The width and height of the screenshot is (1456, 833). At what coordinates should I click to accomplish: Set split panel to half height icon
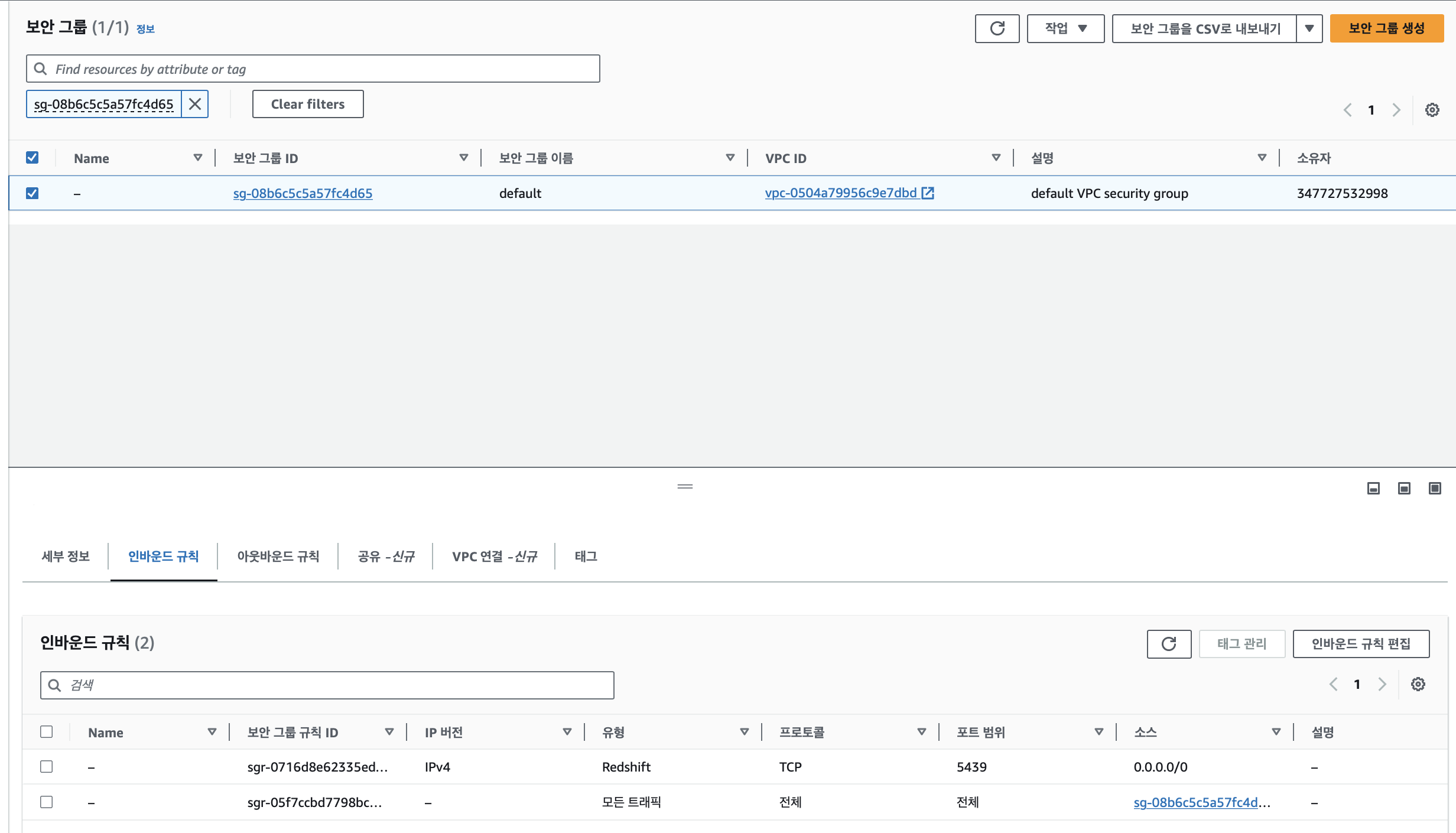coord(1404,488)
